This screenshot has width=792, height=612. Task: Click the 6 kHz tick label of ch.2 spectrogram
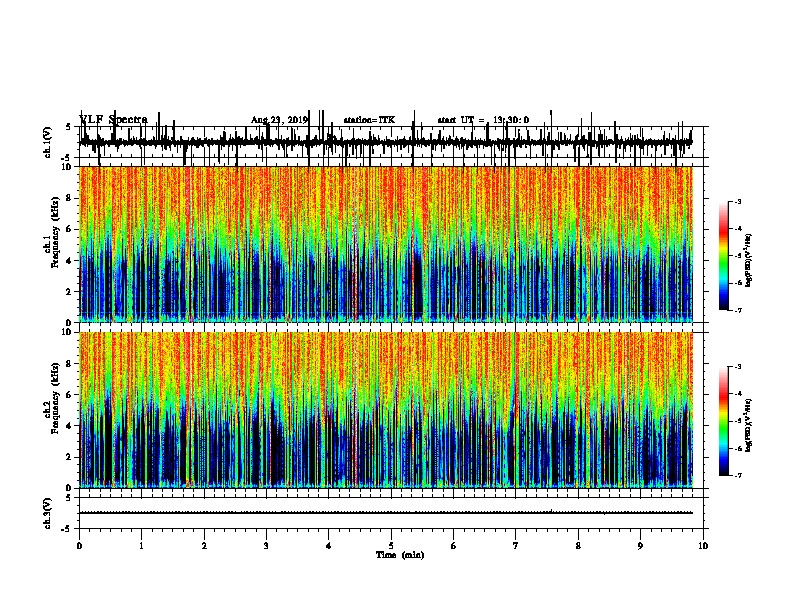pos(70,395)
